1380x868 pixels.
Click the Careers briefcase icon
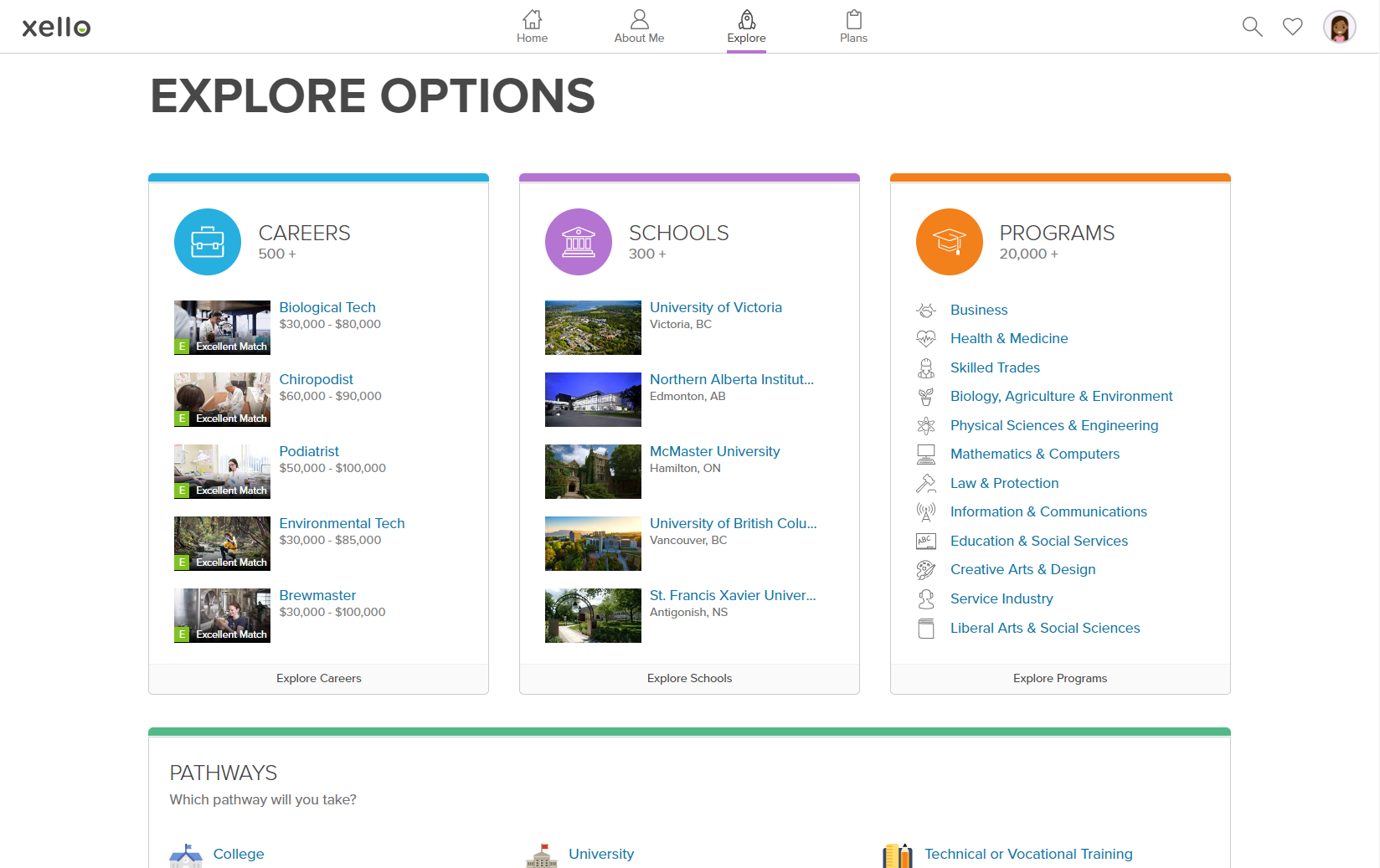click(x=208, y=242)
